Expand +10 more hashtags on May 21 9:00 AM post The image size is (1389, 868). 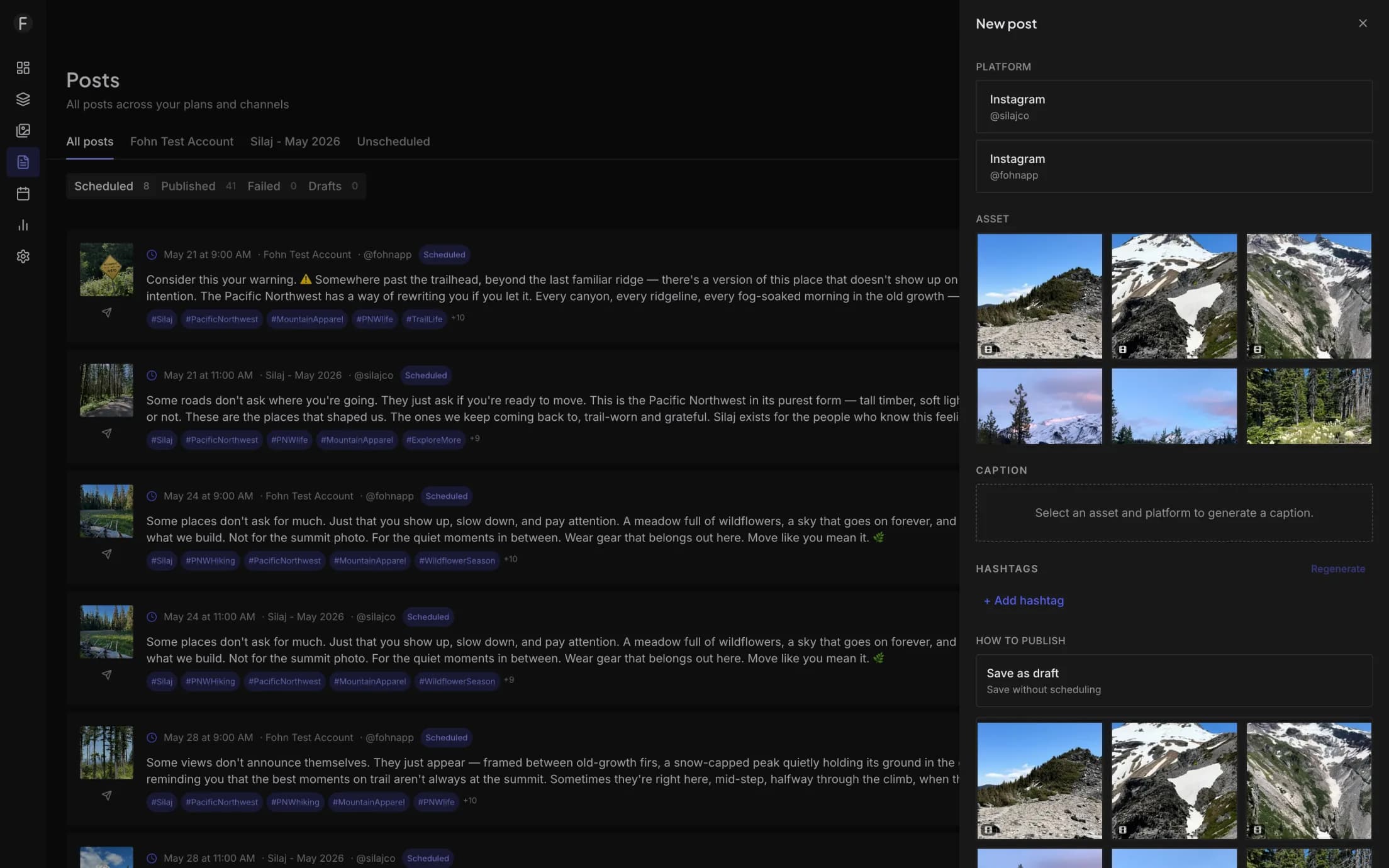pos(458,318)
